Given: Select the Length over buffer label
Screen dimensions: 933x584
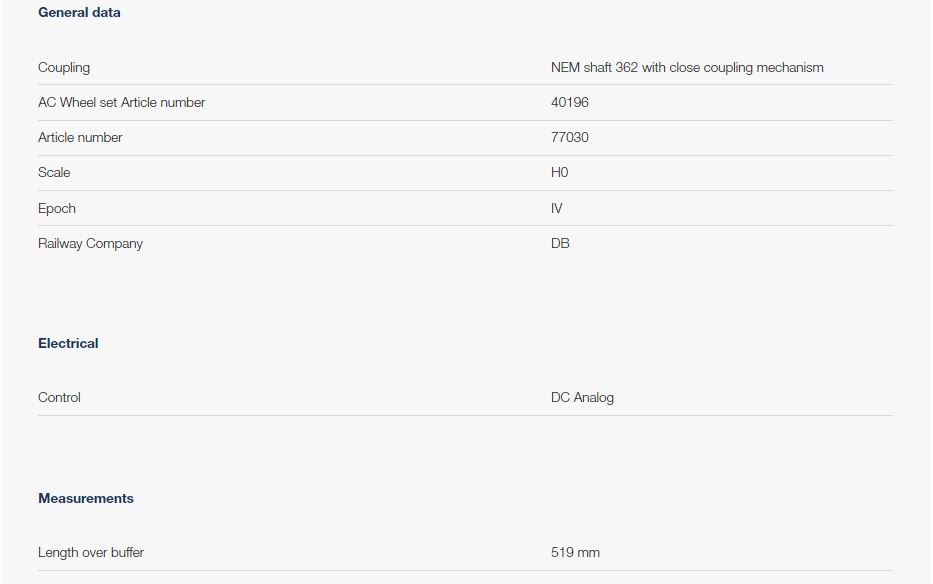Looking at the screenshot, I should coord(91,552).
